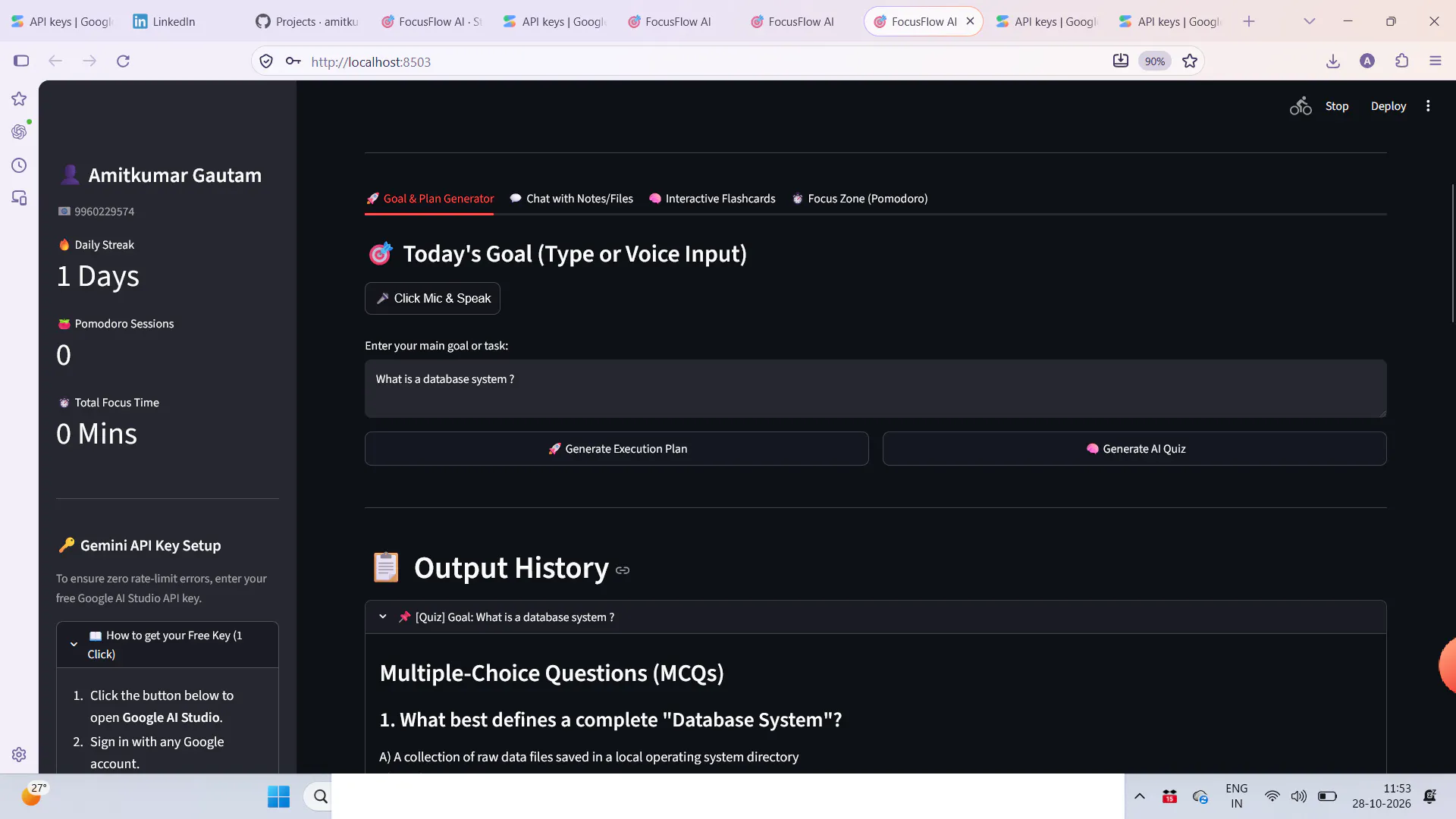The image size is (1456, 819).
Task: Open the account profile avatar
Action: [1367, 61]
